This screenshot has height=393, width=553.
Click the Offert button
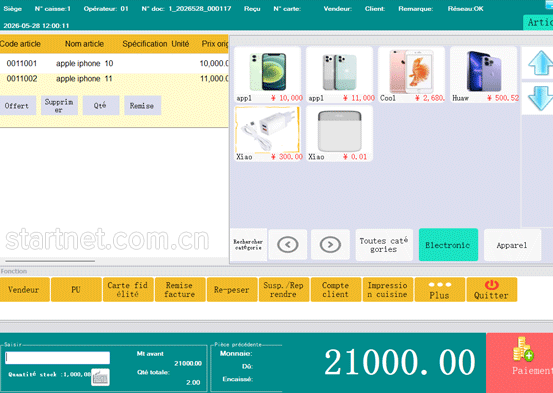[x=17, y=105]
